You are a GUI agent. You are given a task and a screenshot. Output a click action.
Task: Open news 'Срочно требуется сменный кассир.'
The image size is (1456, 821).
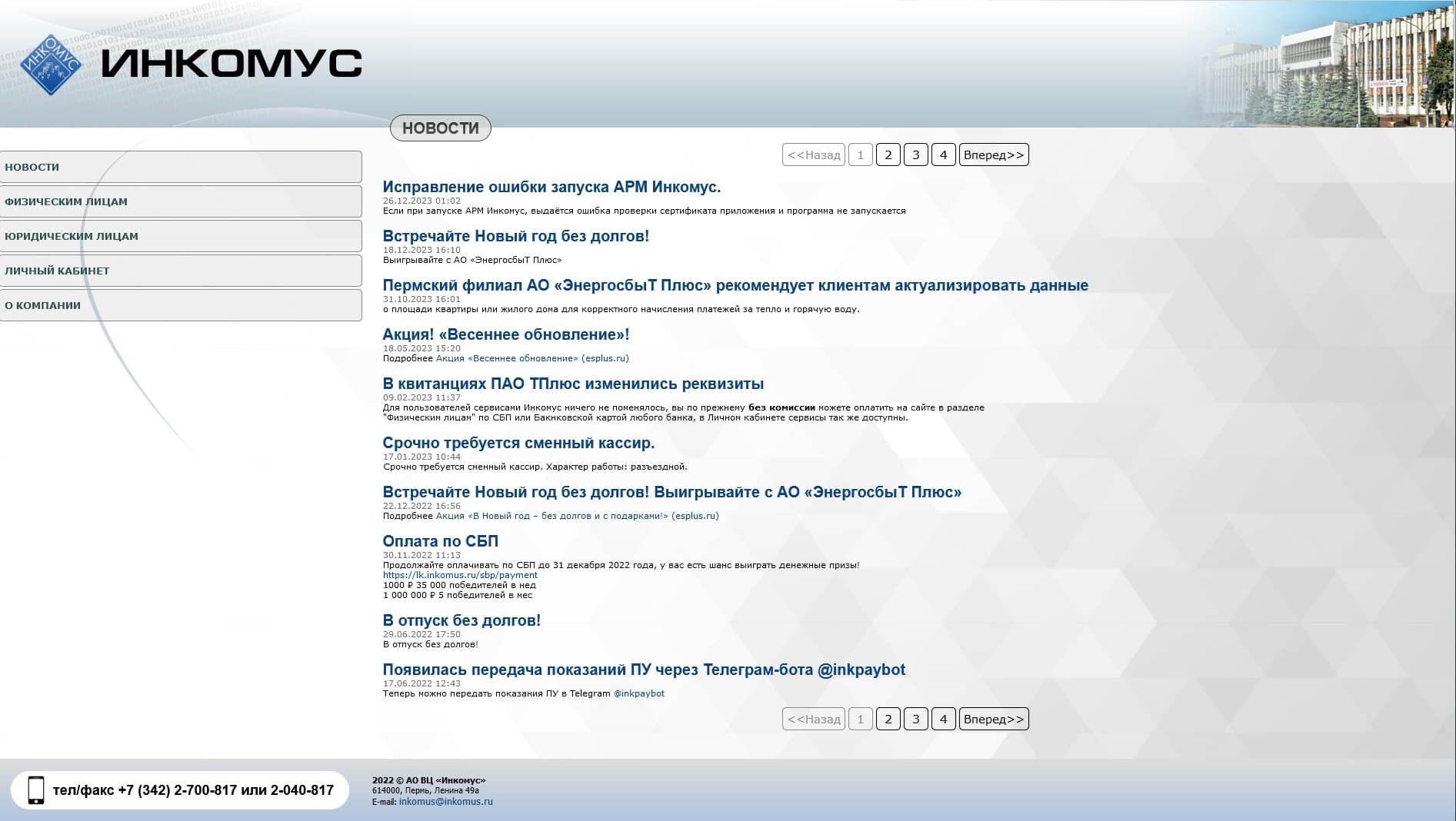518,443
